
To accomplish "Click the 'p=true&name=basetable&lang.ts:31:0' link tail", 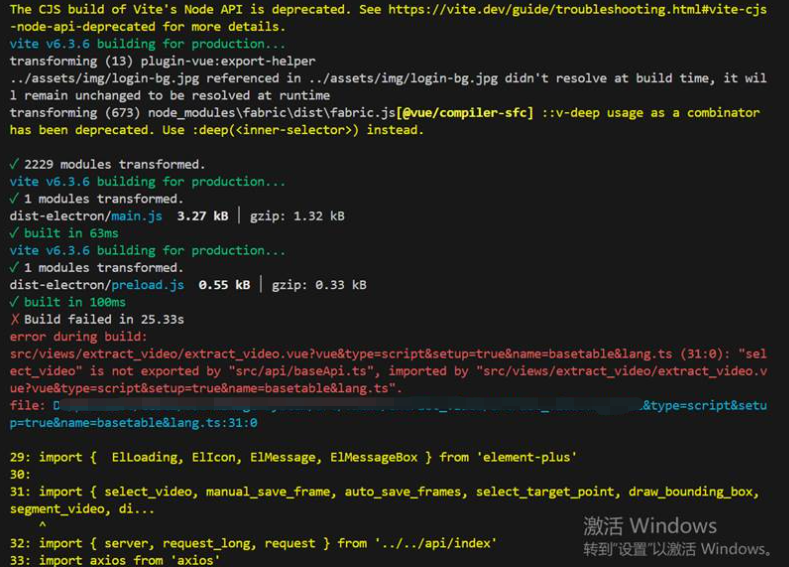I will click(133, 423).
